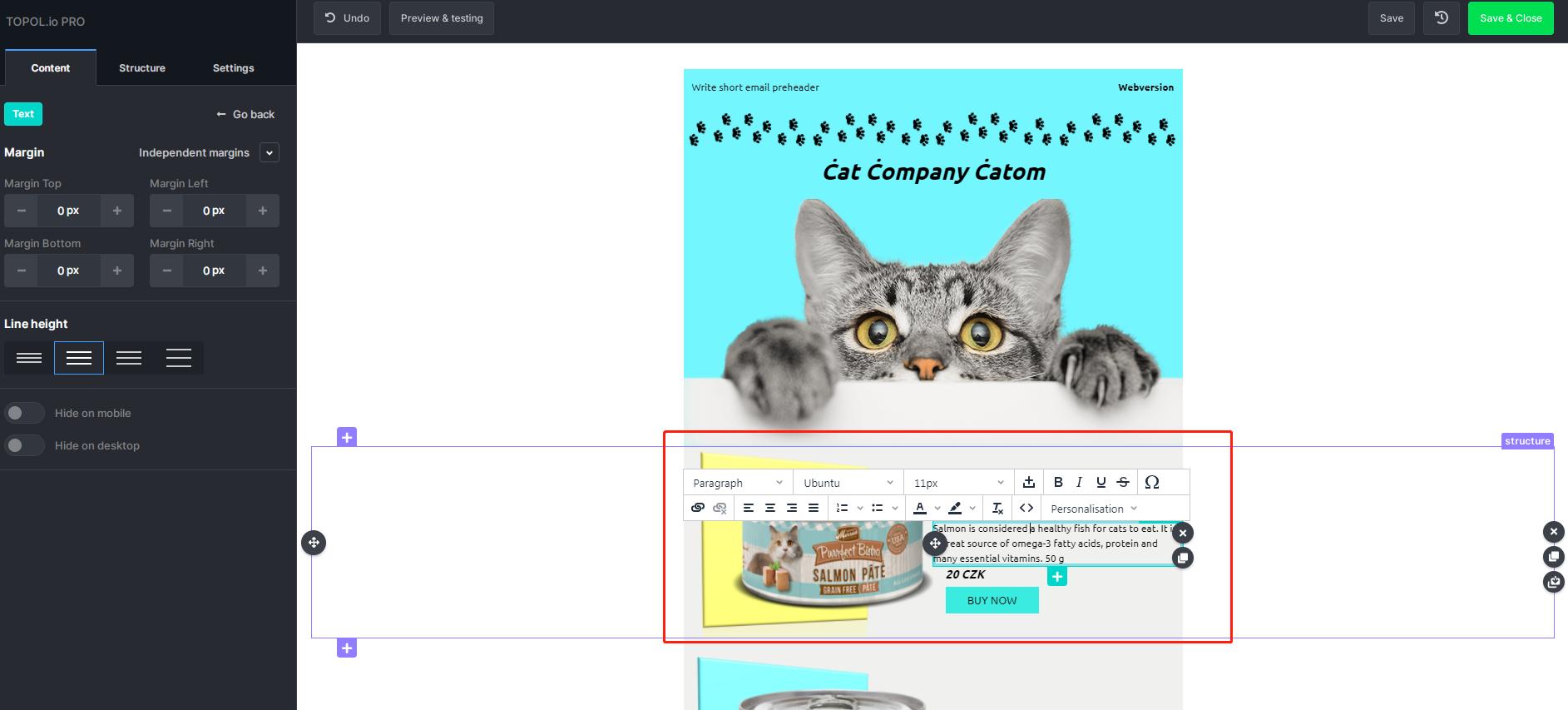The width and height of the screenshot is (1568, 710).
Task: Insert a special character with Omega icon
Action: [x=1152, y=482]
